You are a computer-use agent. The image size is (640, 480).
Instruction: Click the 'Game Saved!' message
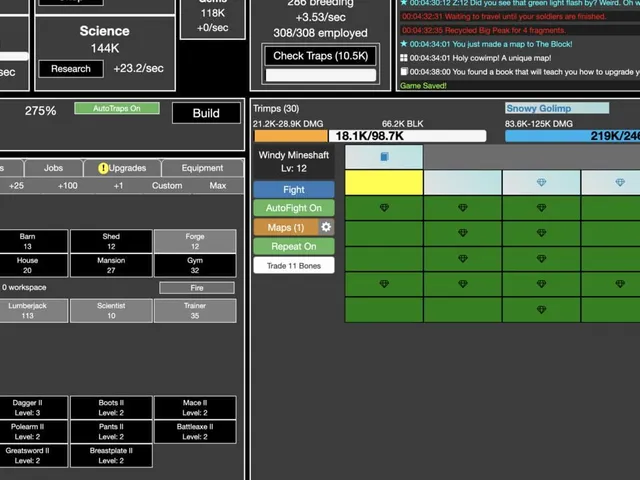point(423,86)
